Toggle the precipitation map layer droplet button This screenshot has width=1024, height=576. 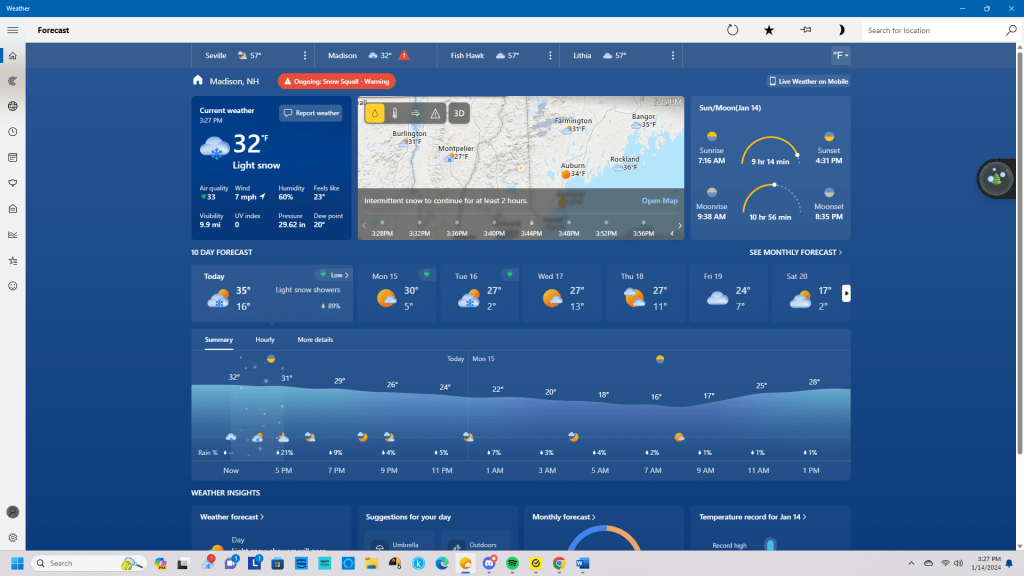tap(374, 114)
